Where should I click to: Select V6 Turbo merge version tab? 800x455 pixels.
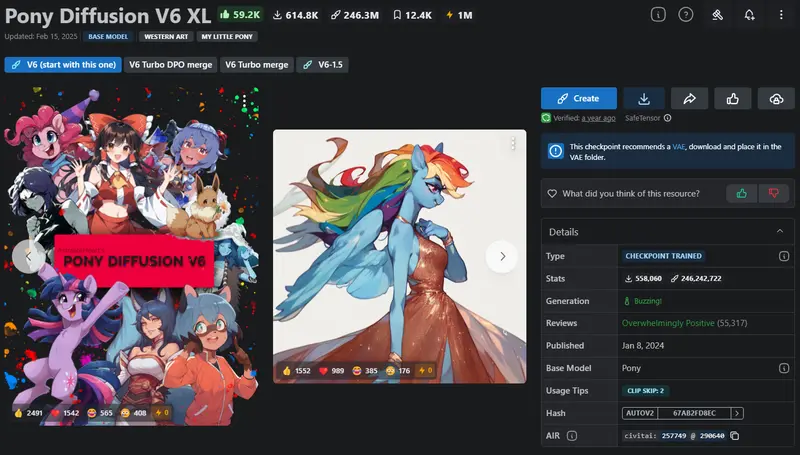257,65
